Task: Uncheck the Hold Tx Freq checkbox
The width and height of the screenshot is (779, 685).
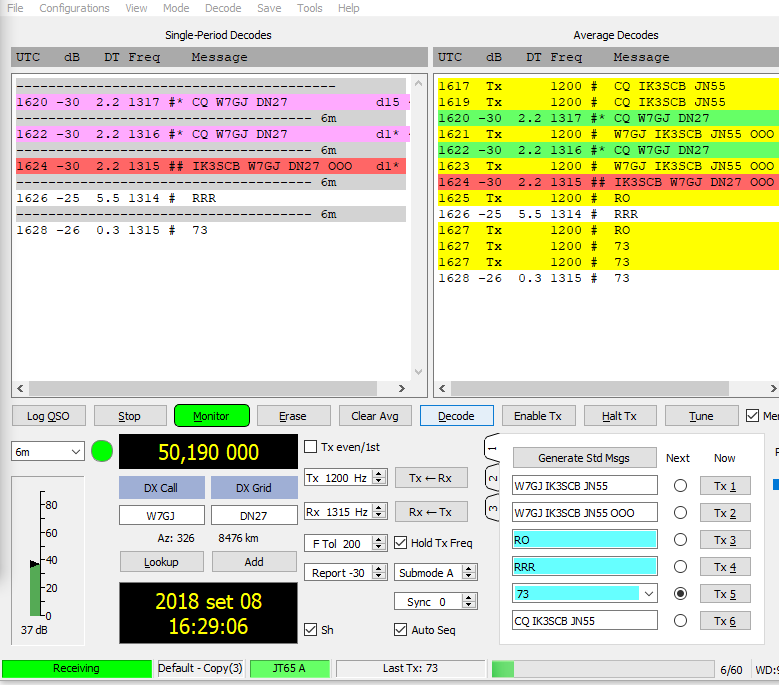Action: click(401, 543)
